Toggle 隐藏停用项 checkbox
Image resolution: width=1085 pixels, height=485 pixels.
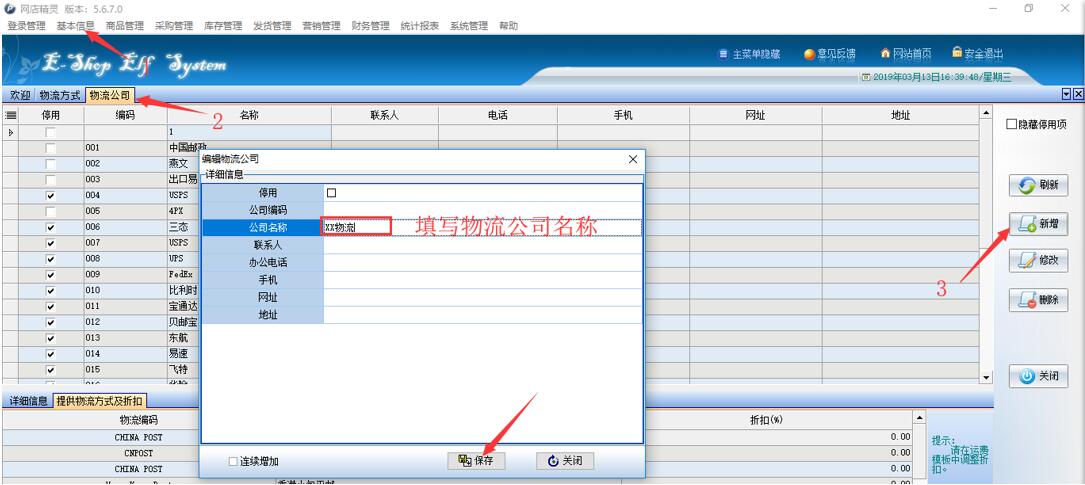point(1012,124)
